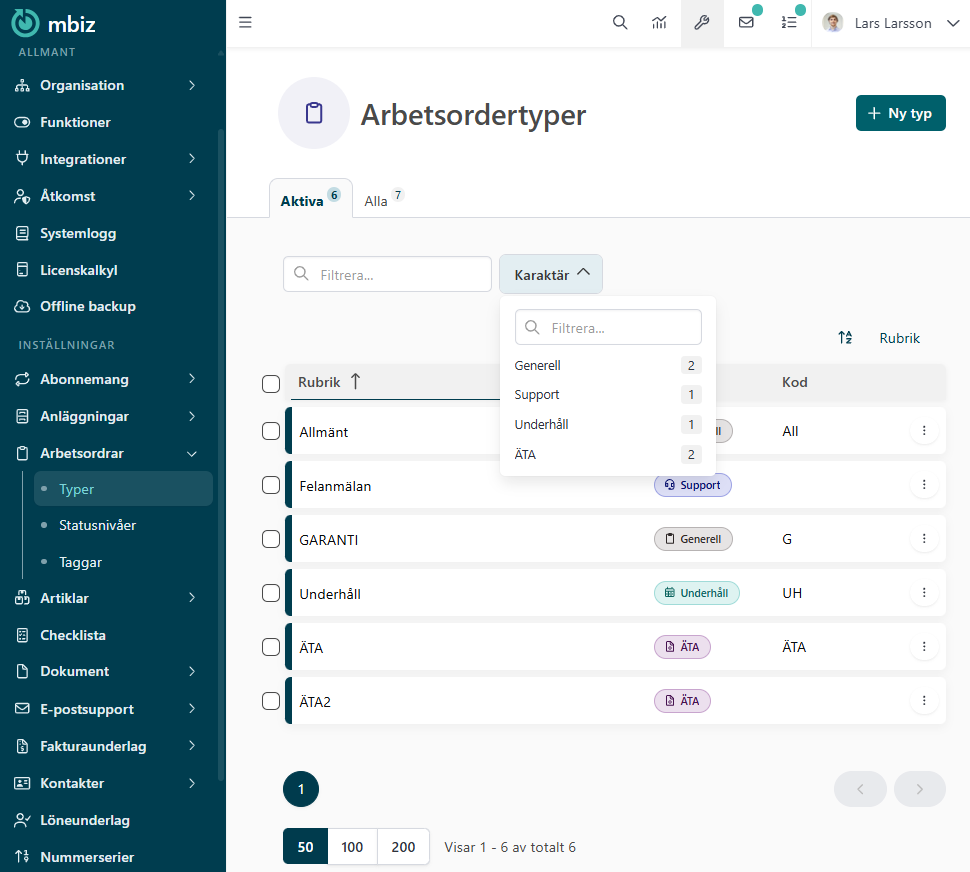Collapse the Karaktär filter dropdown
Viewport: 970px width, 872px height.
tap(551, 274)
